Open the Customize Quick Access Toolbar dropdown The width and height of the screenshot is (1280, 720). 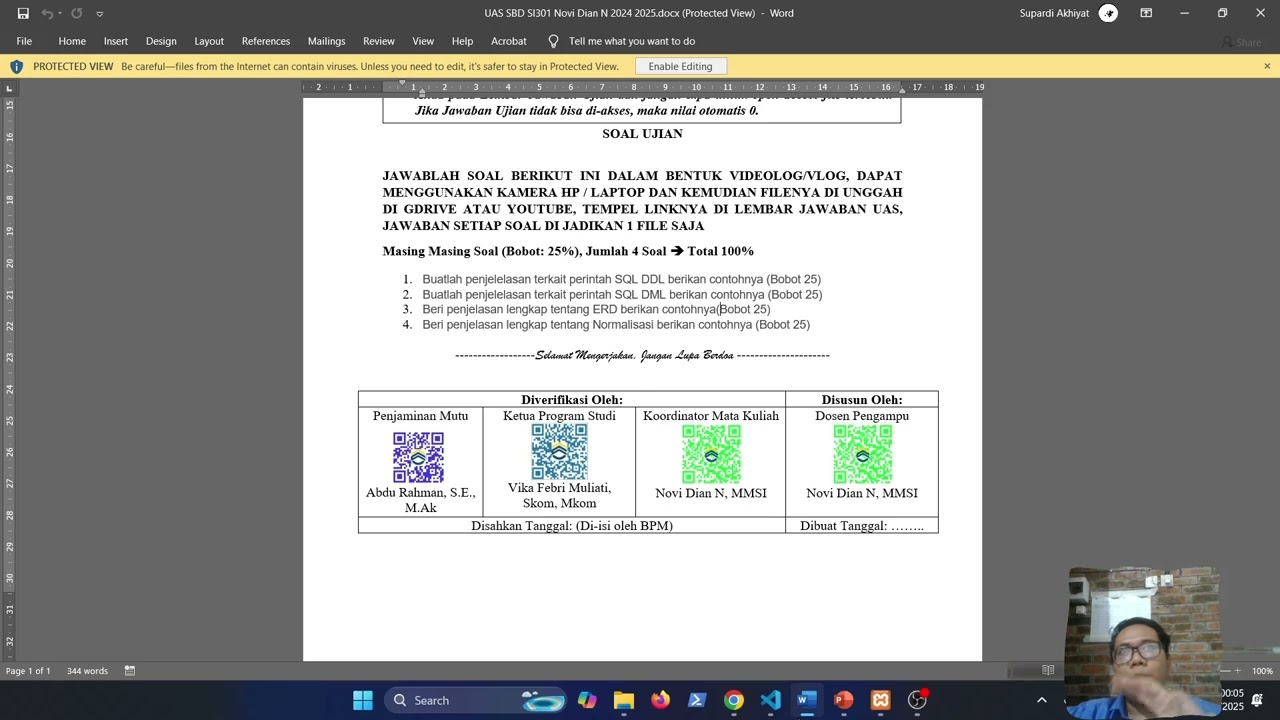tap(99, 14)
